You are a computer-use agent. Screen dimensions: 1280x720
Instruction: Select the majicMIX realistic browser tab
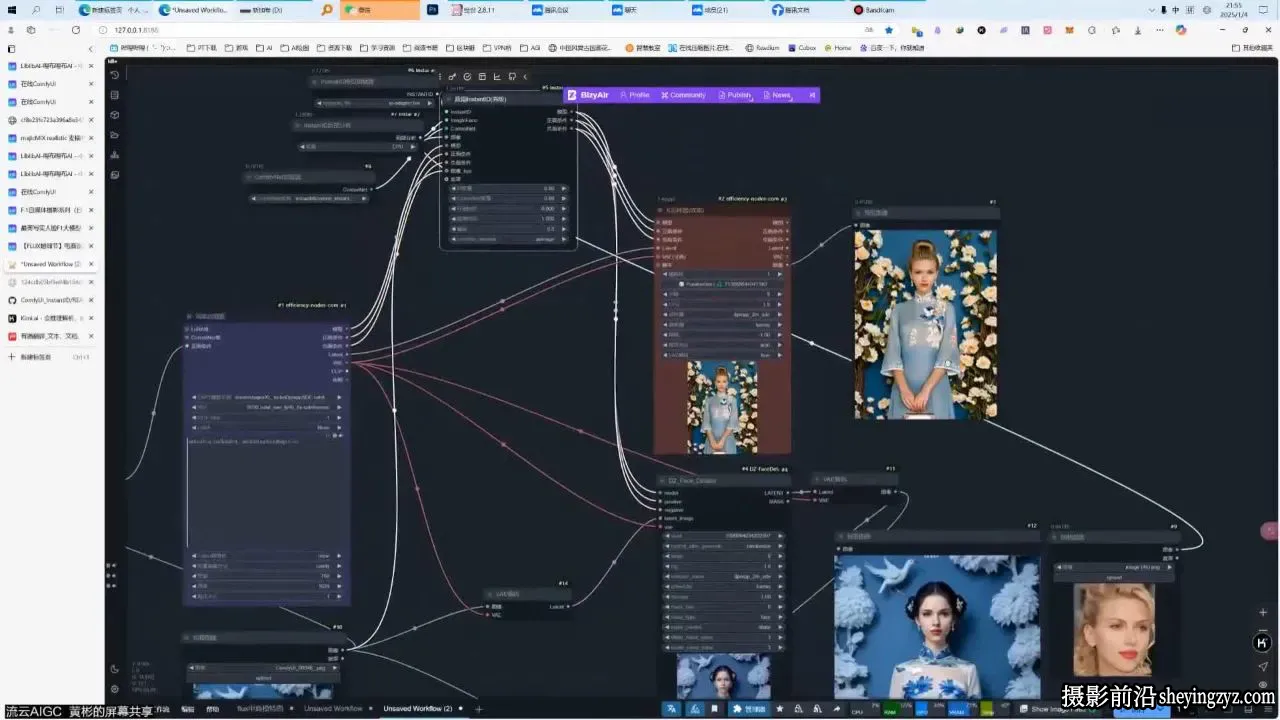[x=52, y=138]
